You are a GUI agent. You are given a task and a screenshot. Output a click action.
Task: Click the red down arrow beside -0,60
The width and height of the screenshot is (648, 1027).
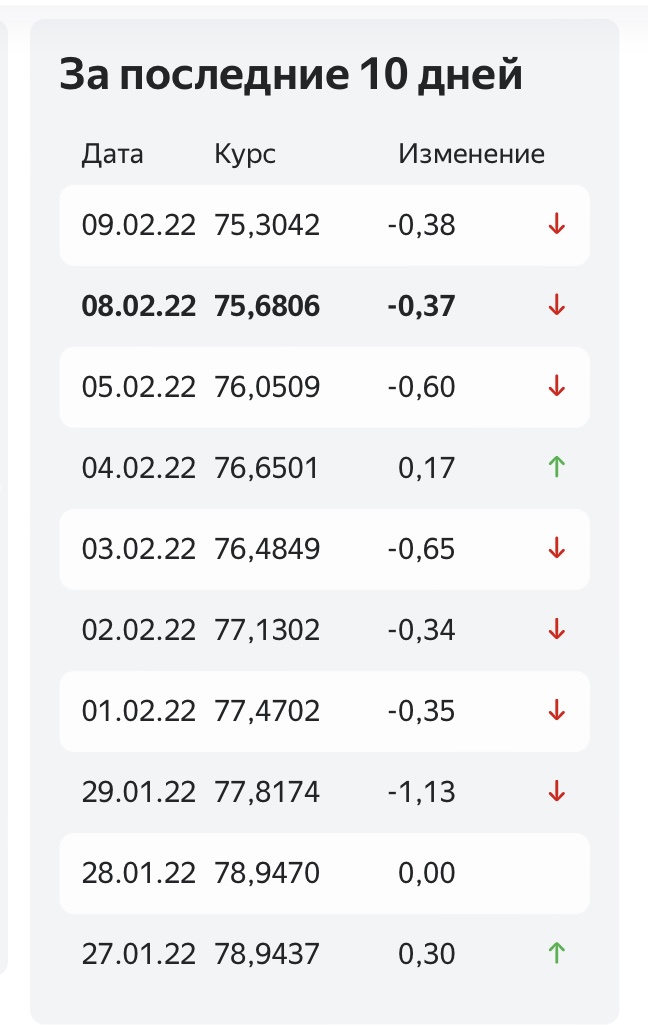556,386
